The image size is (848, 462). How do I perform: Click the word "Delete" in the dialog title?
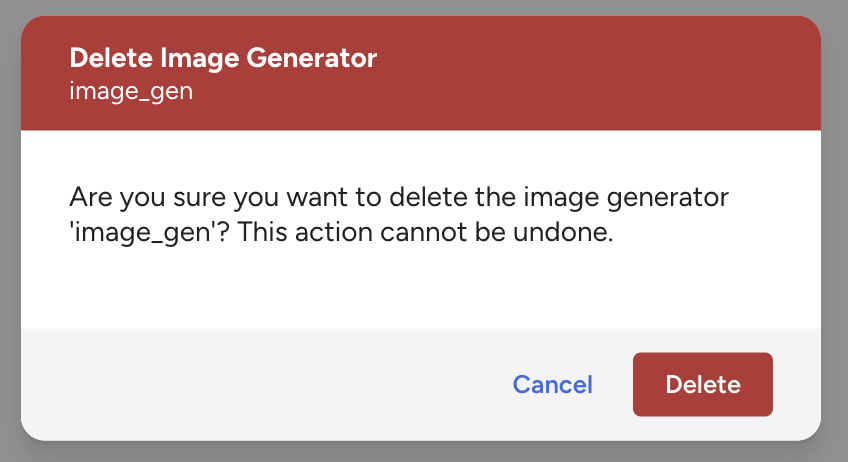coord(102,58)
